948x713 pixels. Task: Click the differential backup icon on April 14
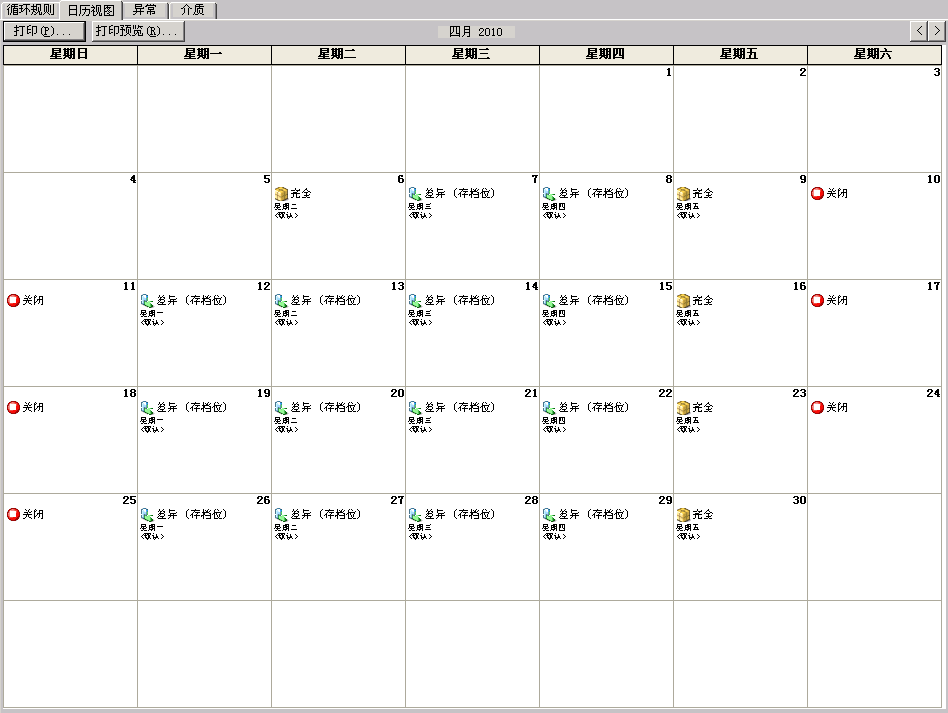tap(415, 301)
